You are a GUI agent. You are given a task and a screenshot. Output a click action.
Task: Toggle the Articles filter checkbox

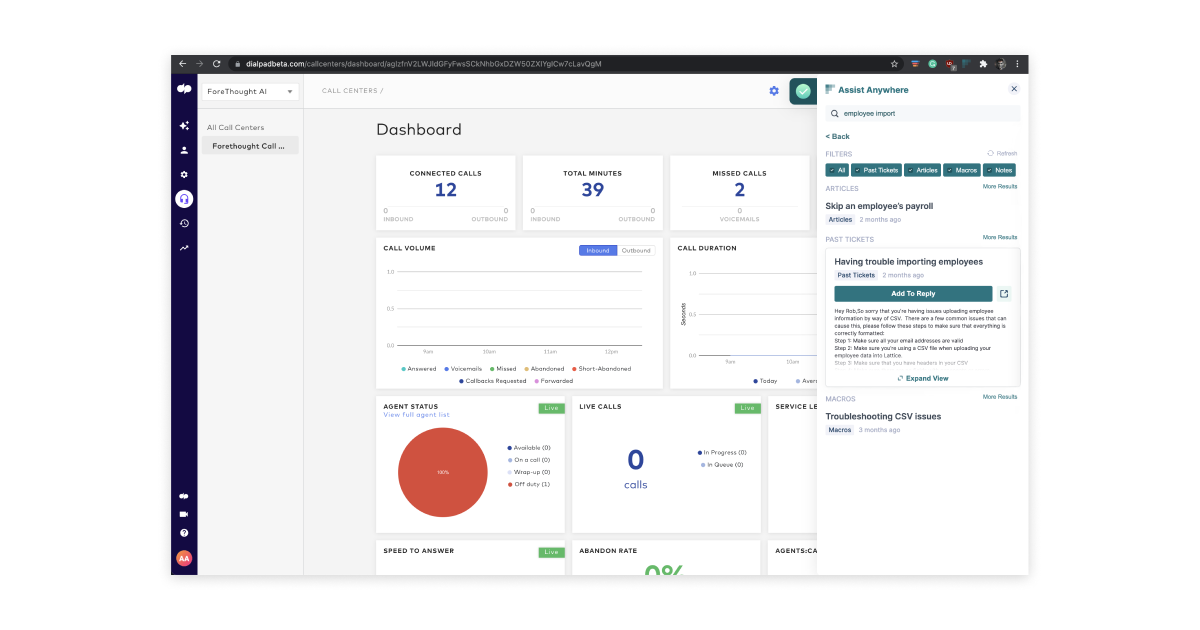922,170
